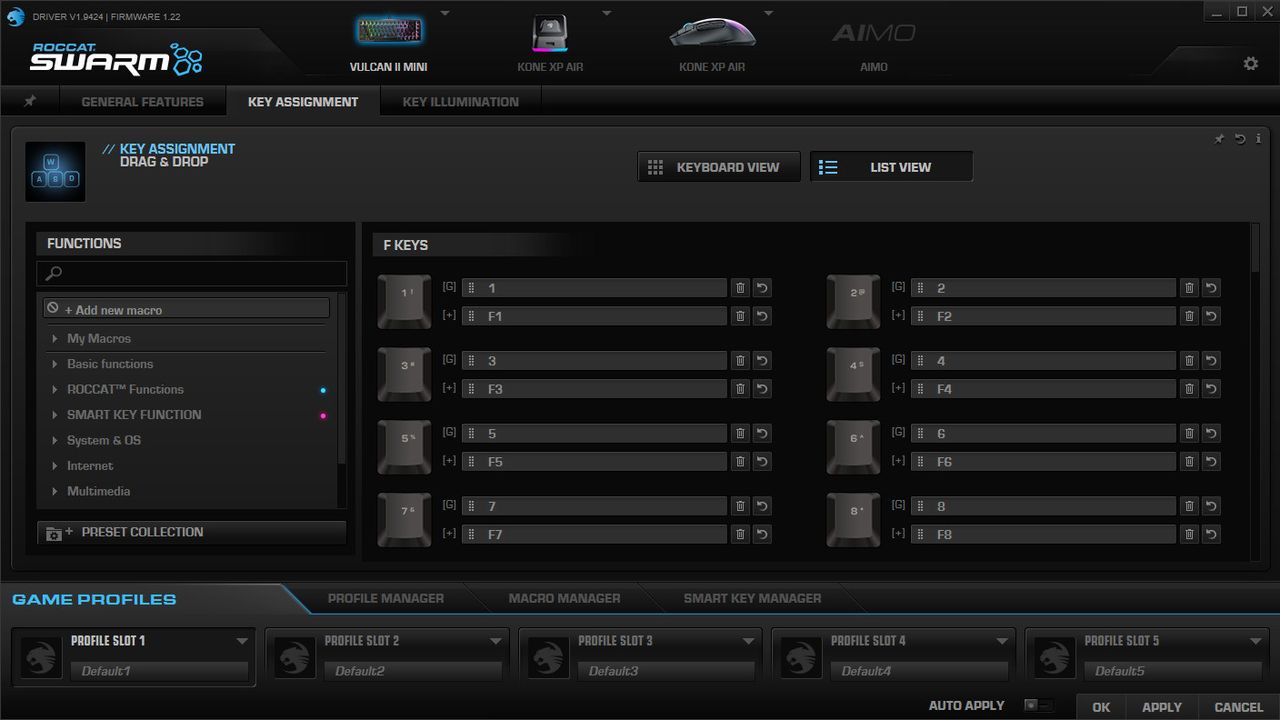Image resolution: width=1280 pixels, height=720 pixels.
Task: Open the Smart Key Manager tab
Action: point(753,598)
